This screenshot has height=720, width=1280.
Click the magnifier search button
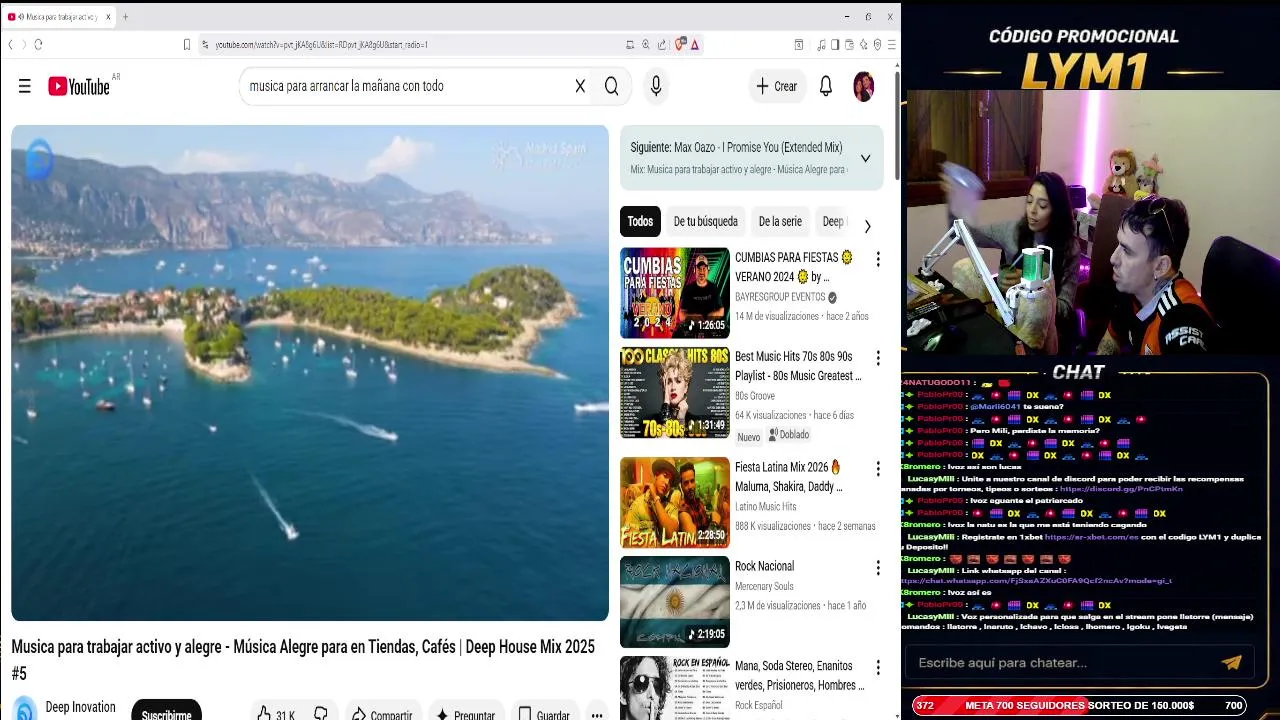coord(611,86)
